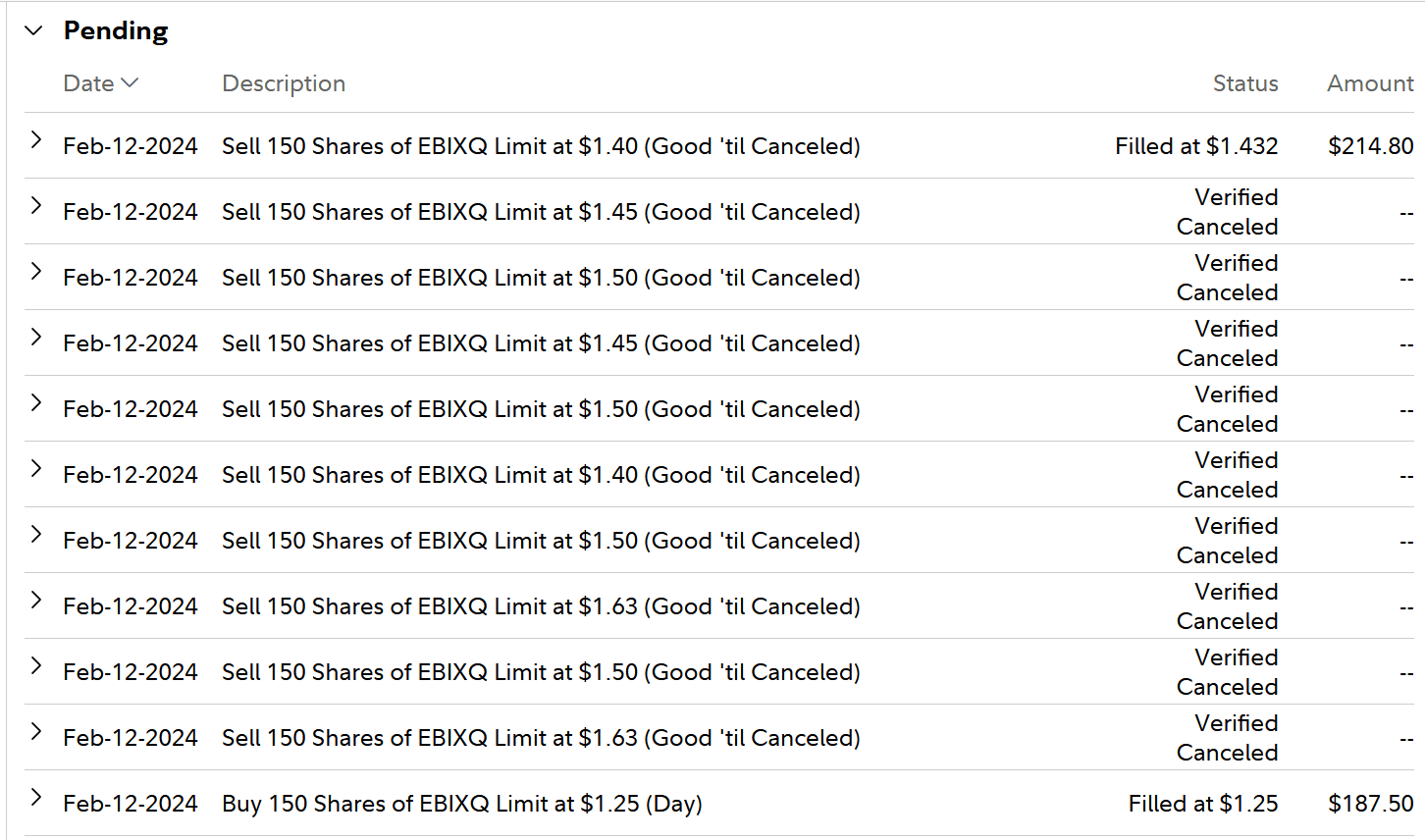Sort orders by the Date column
Viewport: 1425px width, 840px height.
tap(100, 83)
